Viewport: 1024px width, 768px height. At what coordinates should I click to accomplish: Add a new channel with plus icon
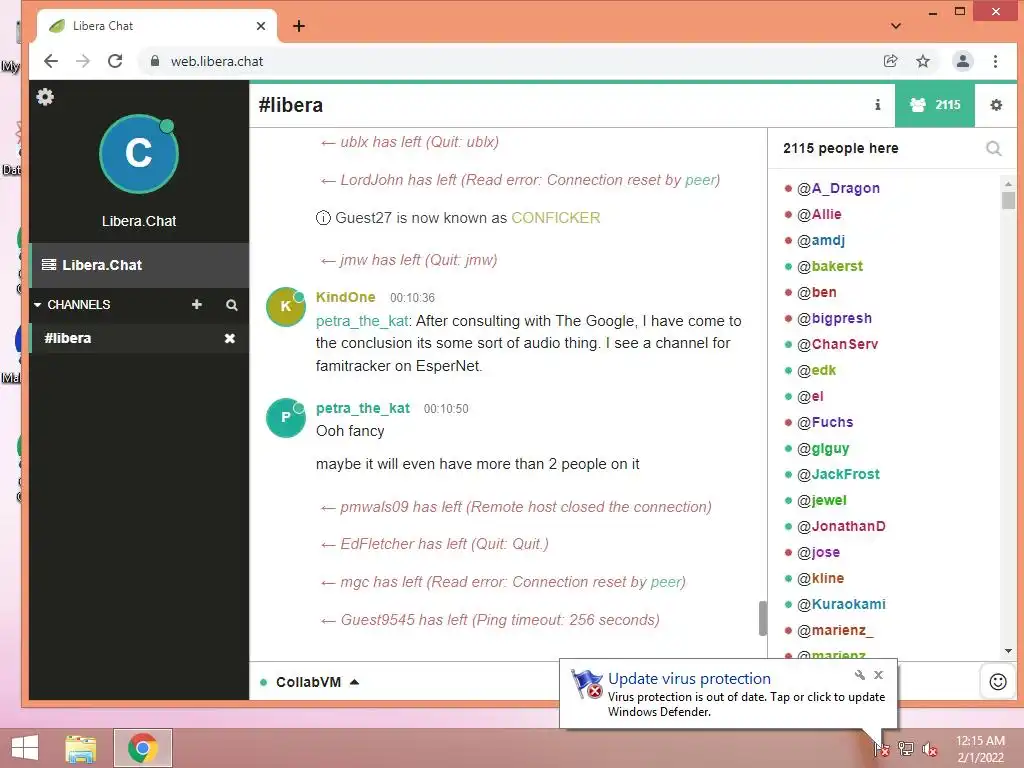click(x=197, y=304)
